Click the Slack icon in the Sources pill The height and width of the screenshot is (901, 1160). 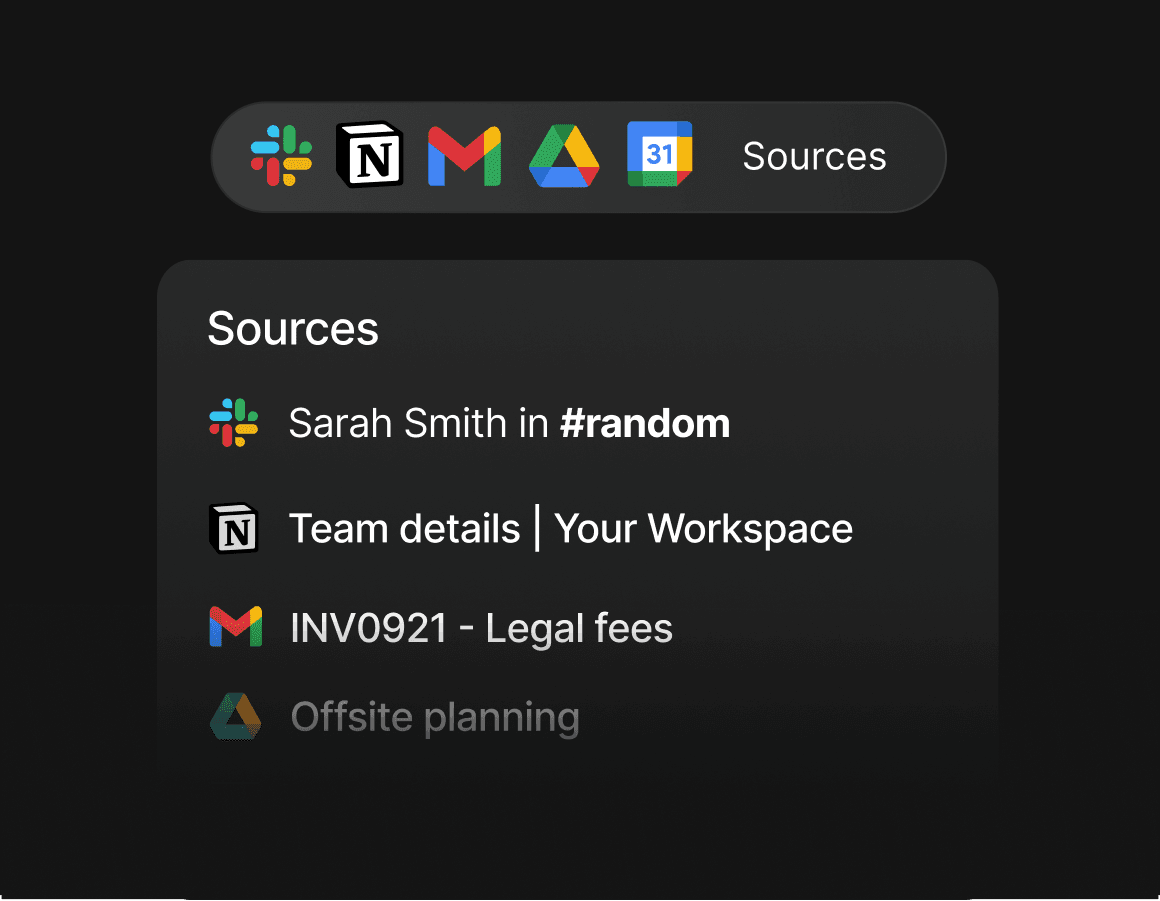pos(281,155)
